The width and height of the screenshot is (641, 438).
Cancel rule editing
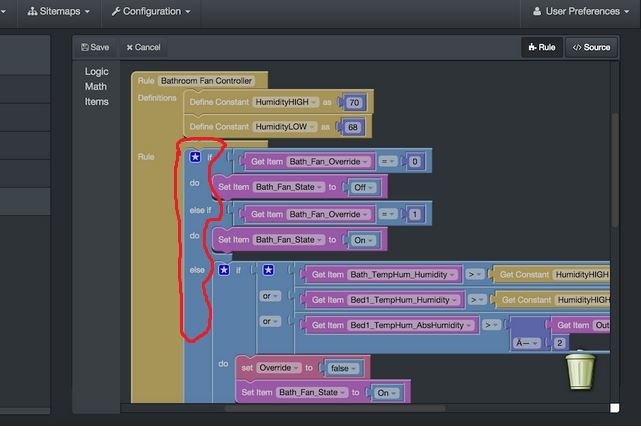143,47
